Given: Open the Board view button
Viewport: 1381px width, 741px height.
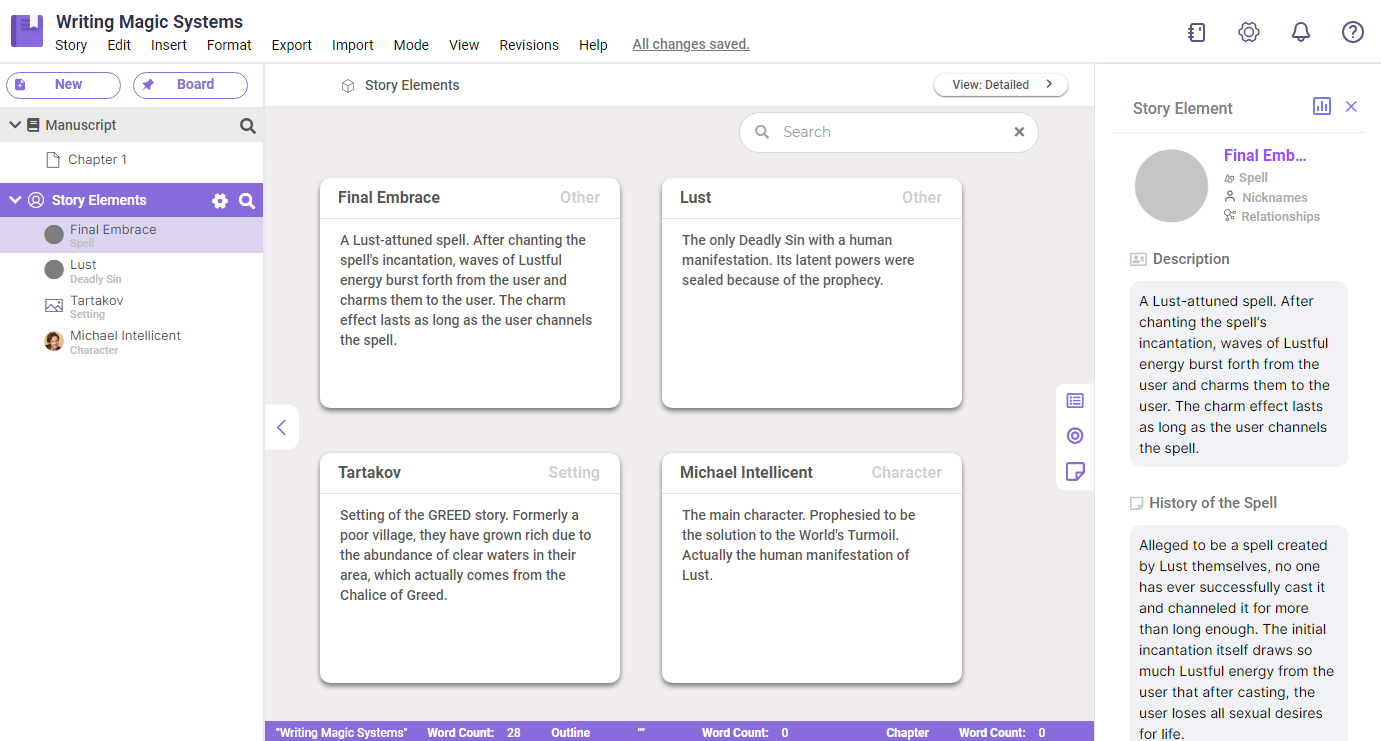Looking at the screenshot, I should (x=190, y=85).
